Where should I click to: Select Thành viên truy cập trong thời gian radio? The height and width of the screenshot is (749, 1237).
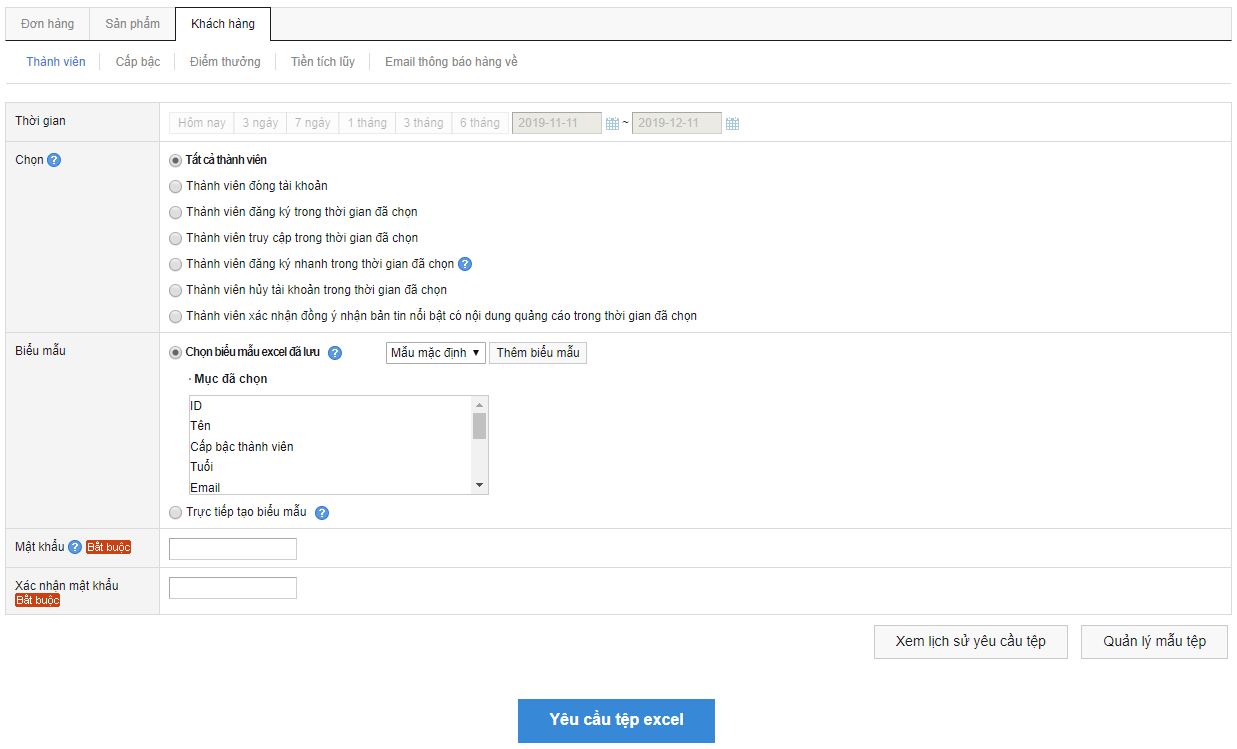coord(176,238)
